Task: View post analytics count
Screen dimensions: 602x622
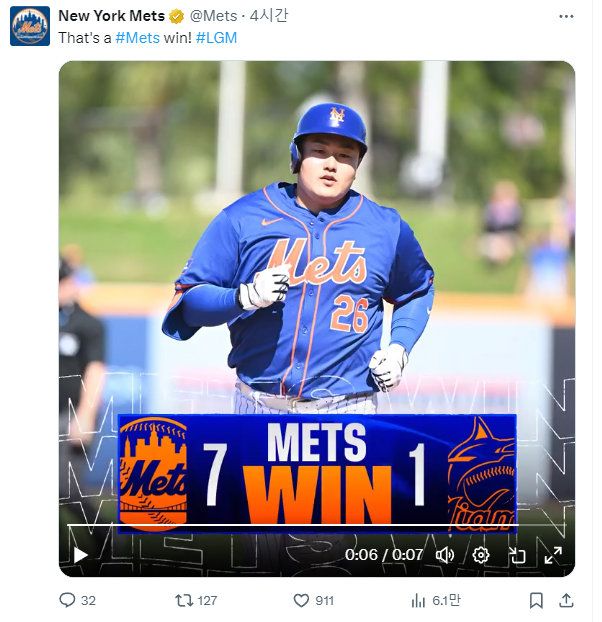Action: click(418, 600)
